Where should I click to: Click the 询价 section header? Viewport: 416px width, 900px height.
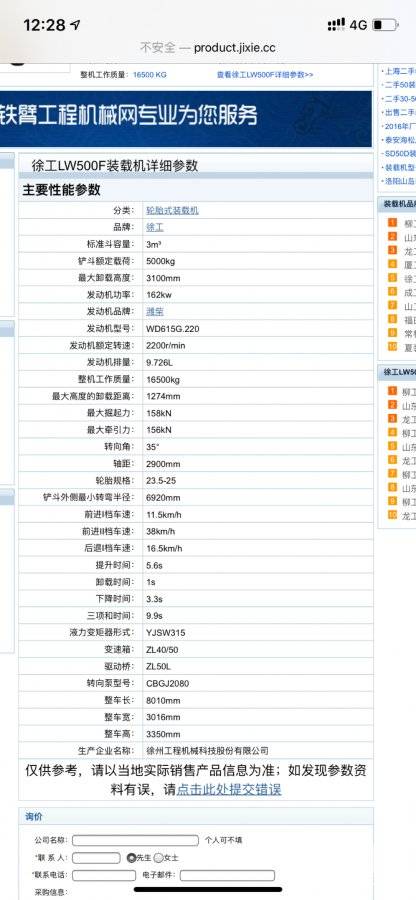[x=34, y=816]
